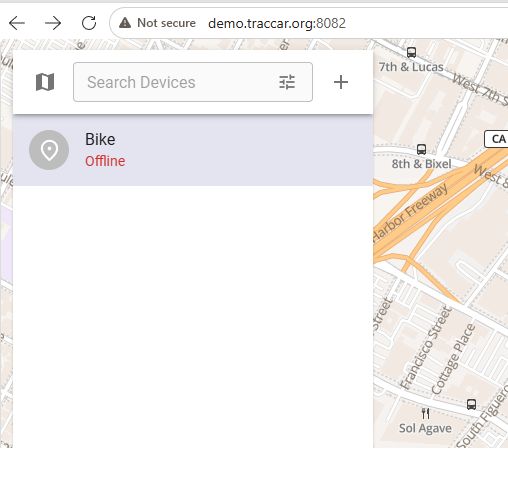Click the browser back arrow

[17, 23]
